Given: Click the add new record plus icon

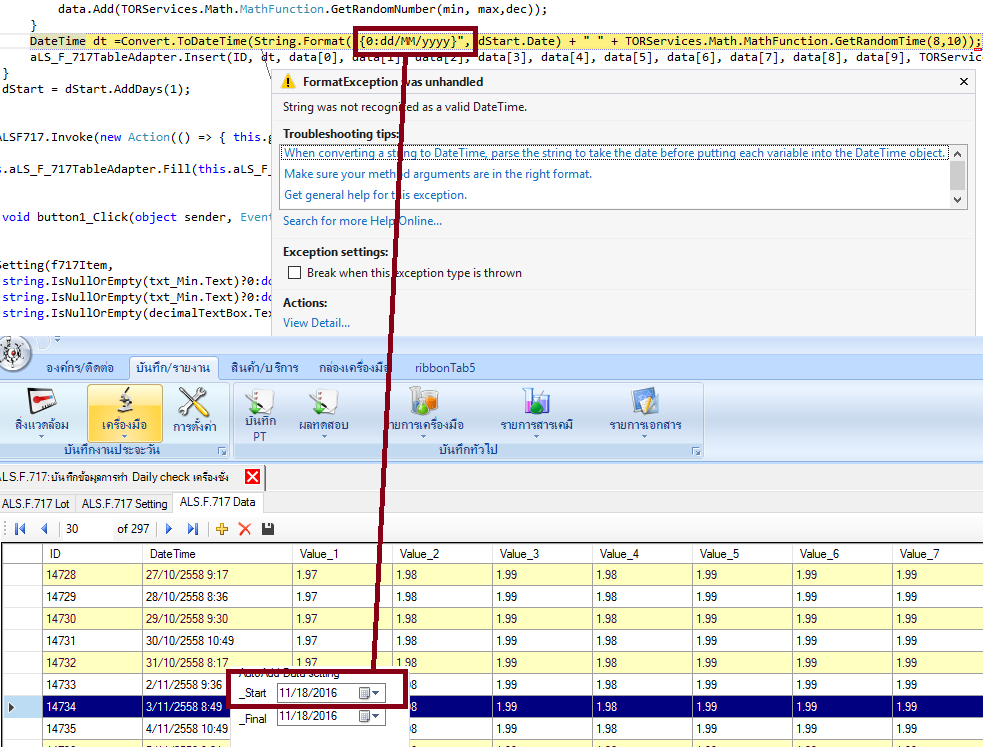Looking at the screenshot, I should (x=222, y=529).
